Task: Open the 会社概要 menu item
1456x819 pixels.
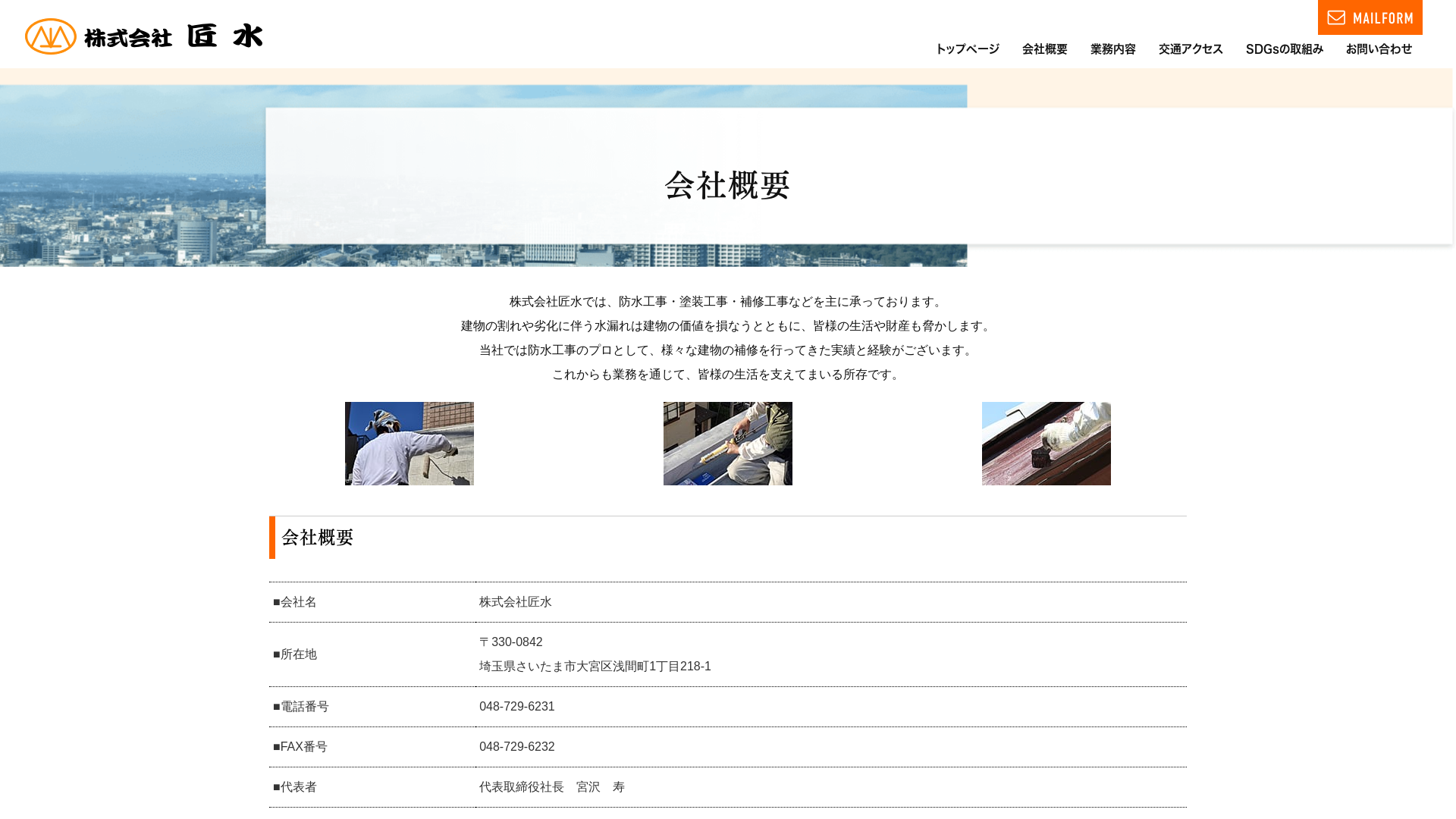Action: [1045, 49]
